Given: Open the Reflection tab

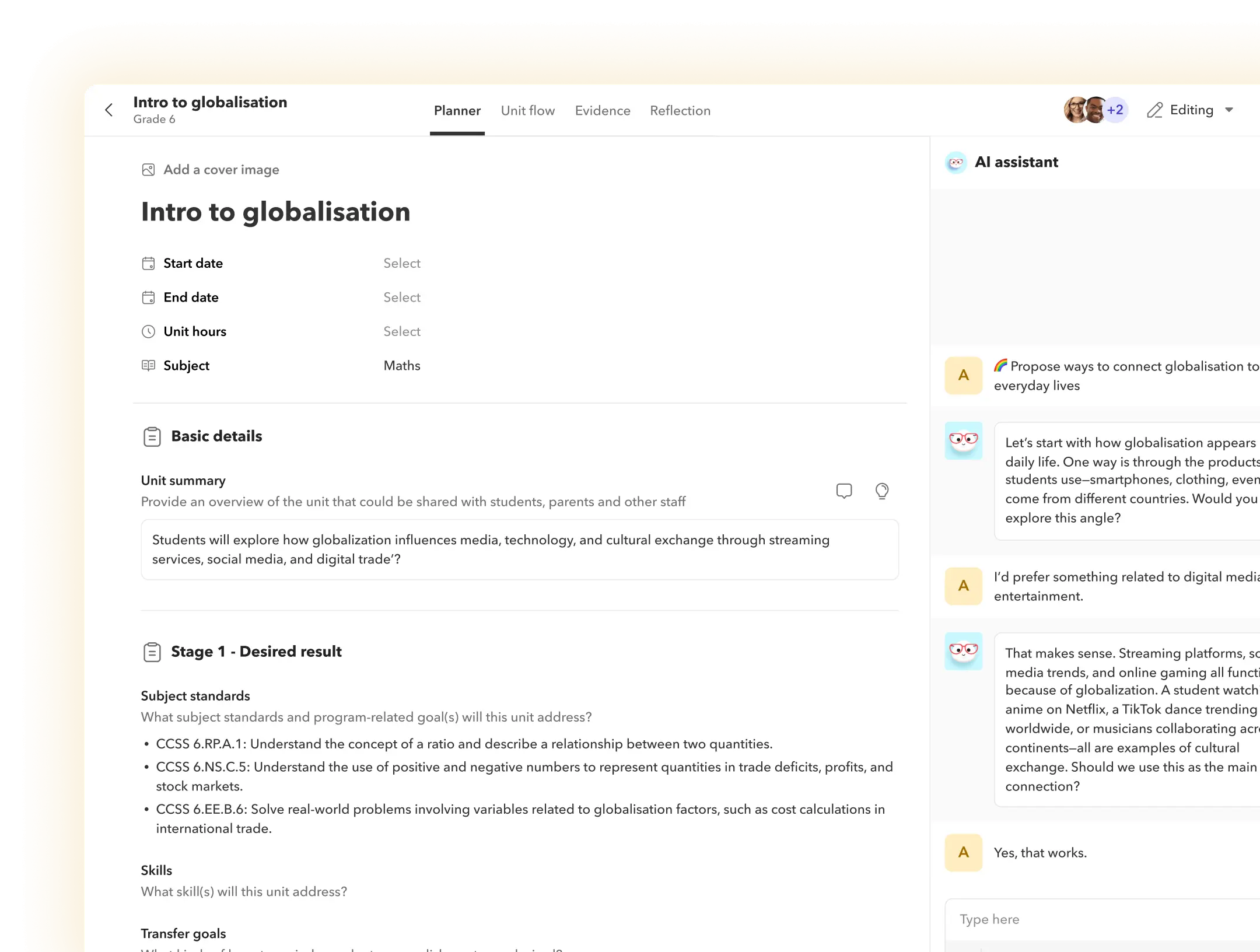Looking at the screenshot, I should point(680,111).
